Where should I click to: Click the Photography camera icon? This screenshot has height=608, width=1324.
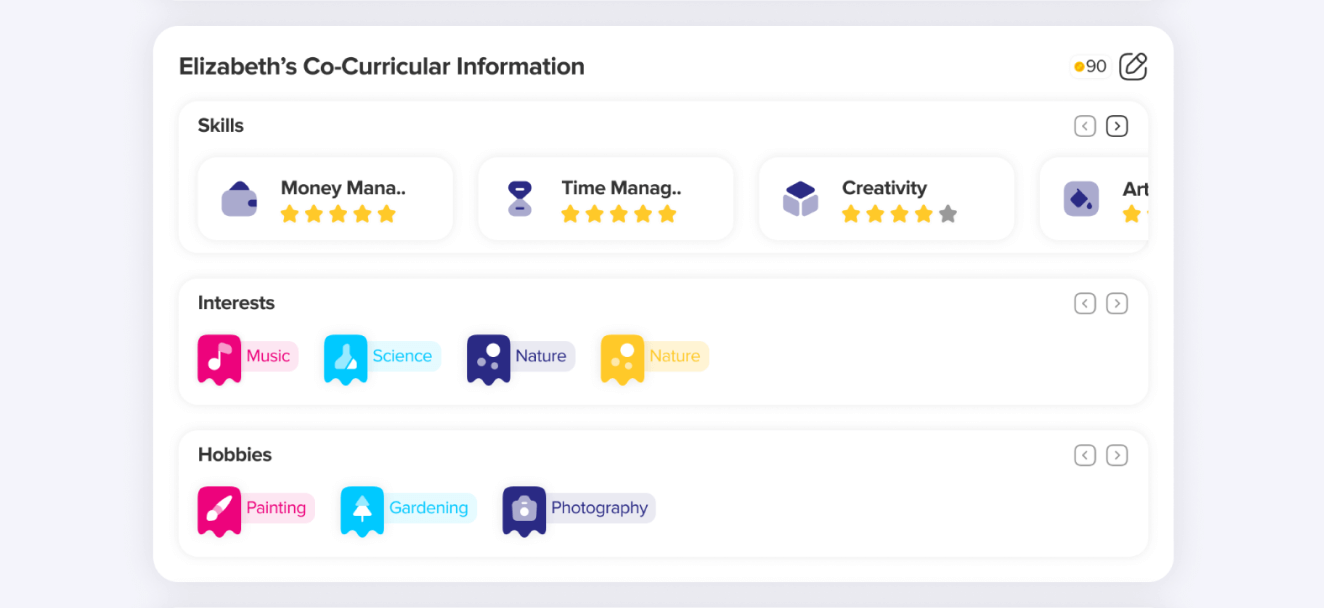(x=524, y=510)
